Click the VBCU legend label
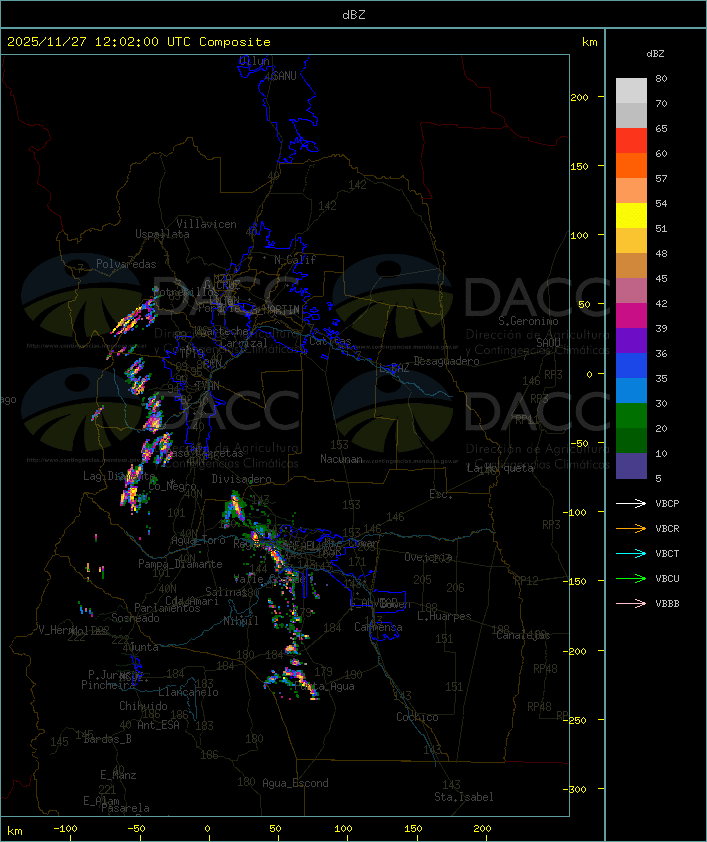The height and width of the screenshot is (842, 707). click(x=667, y=578)
